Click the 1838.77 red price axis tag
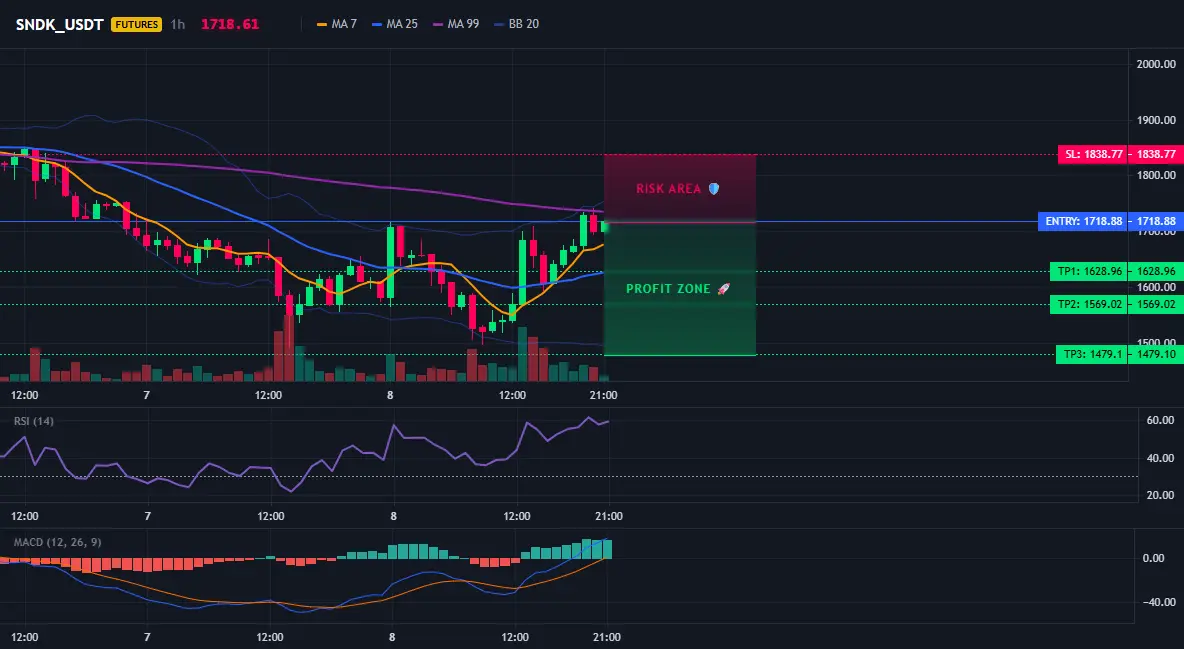The height and width of the screenshot is (649, 1184). 1156,154
